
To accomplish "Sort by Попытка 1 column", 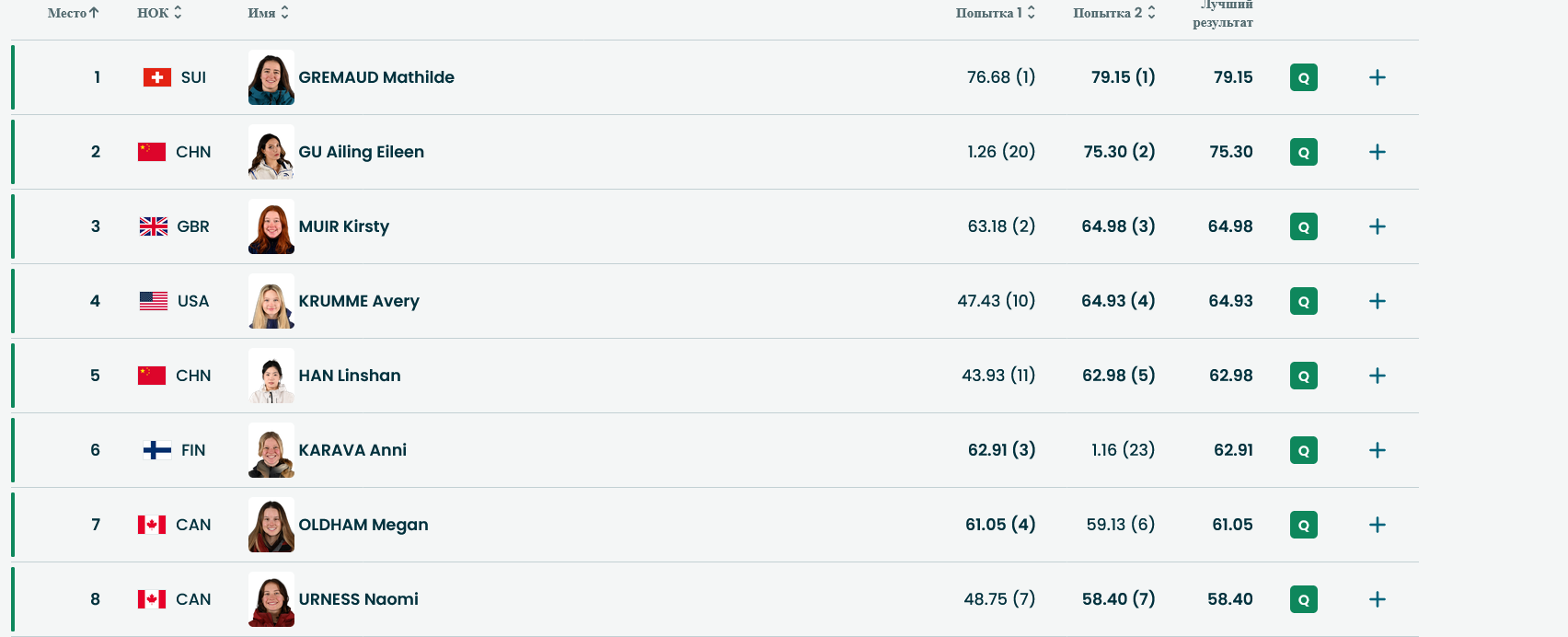I will (x=995, y=13).
